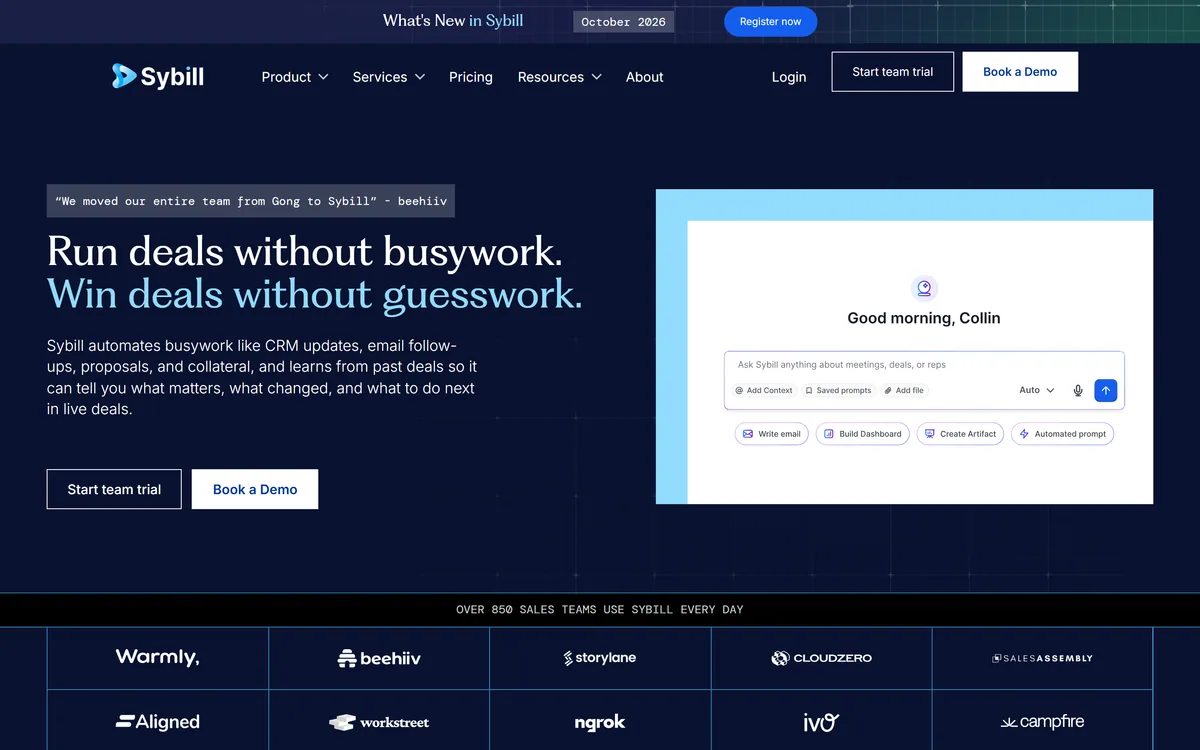
Task: Click Start team trial in the header
Action: pyautogui.click(x=893, y=72)
